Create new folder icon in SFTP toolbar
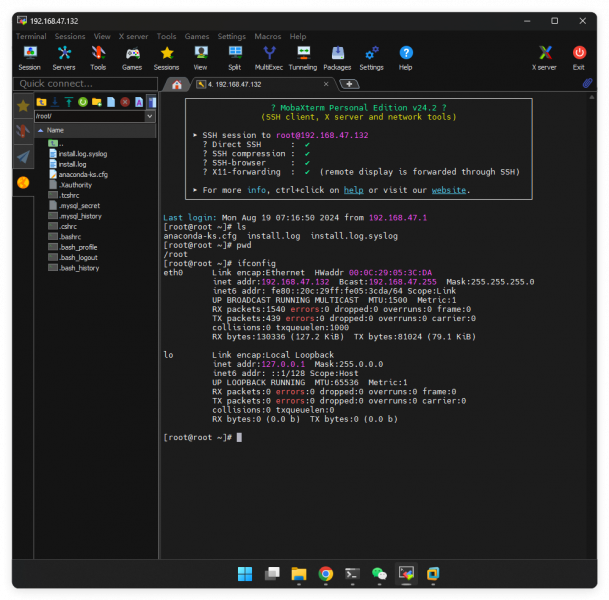 coord(97,102)
